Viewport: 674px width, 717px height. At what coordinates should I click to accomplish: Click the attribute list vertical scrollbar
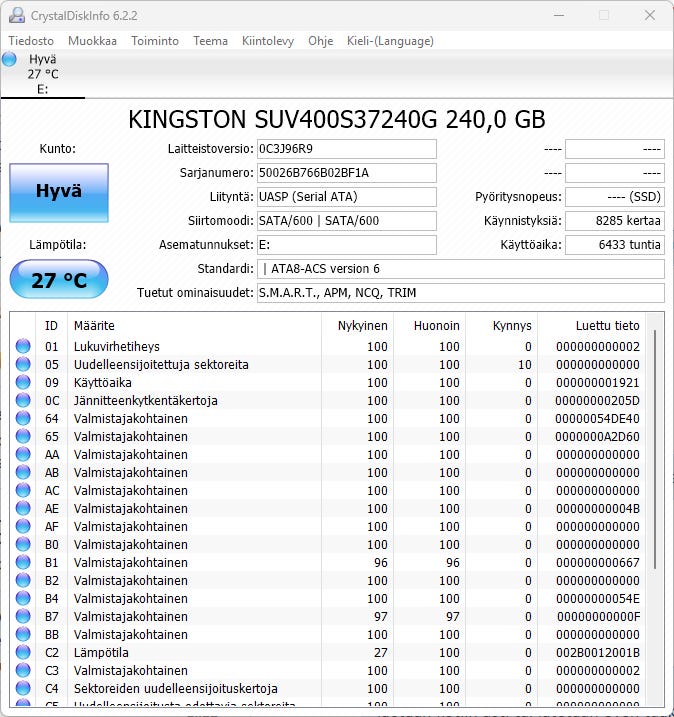tap(655, 450)
